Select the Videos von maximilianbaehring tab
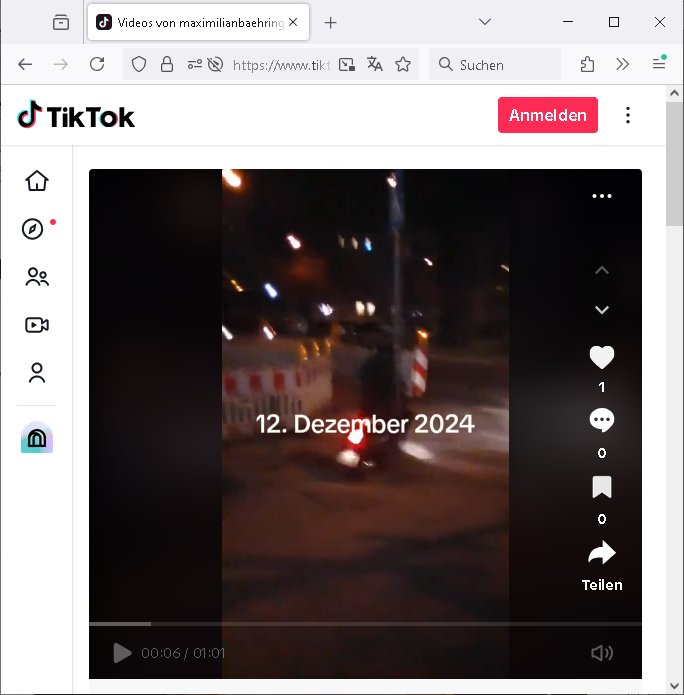Viewport: 684px width, 695px height. pos(199,22)
